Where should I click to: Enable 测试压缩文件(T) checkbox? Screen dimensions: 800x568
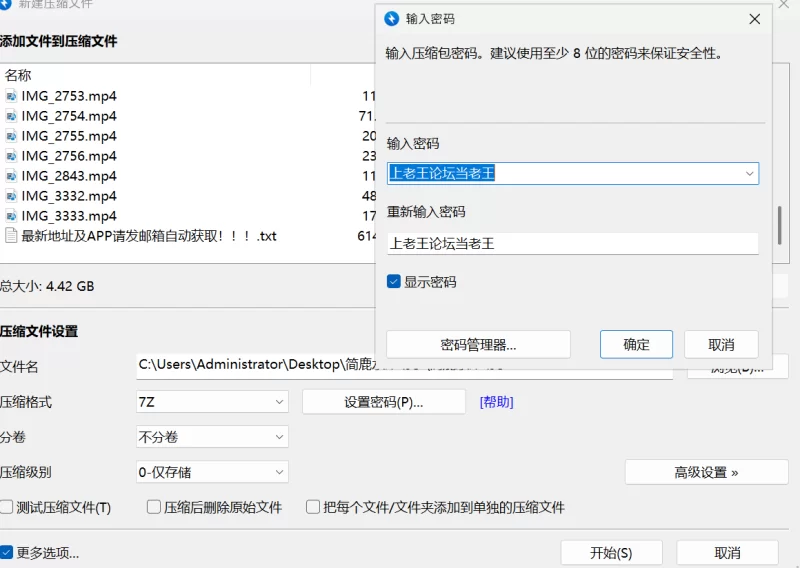coord(6,507)
